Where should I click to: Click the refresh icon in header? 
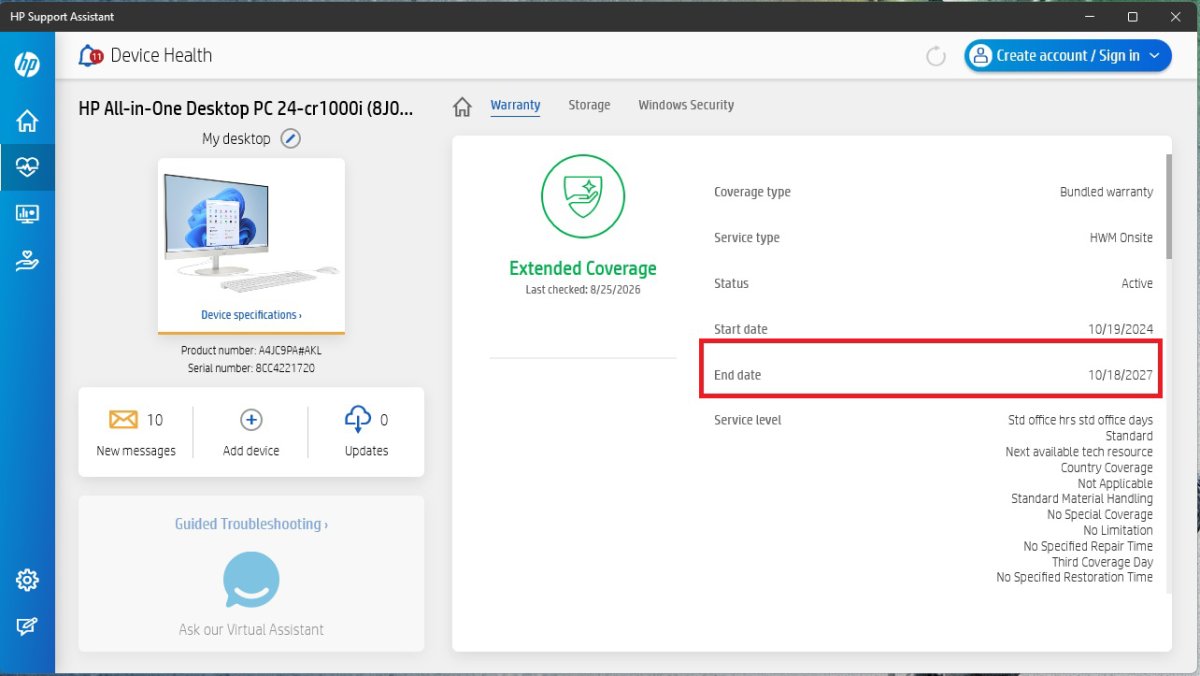(936, 56)
